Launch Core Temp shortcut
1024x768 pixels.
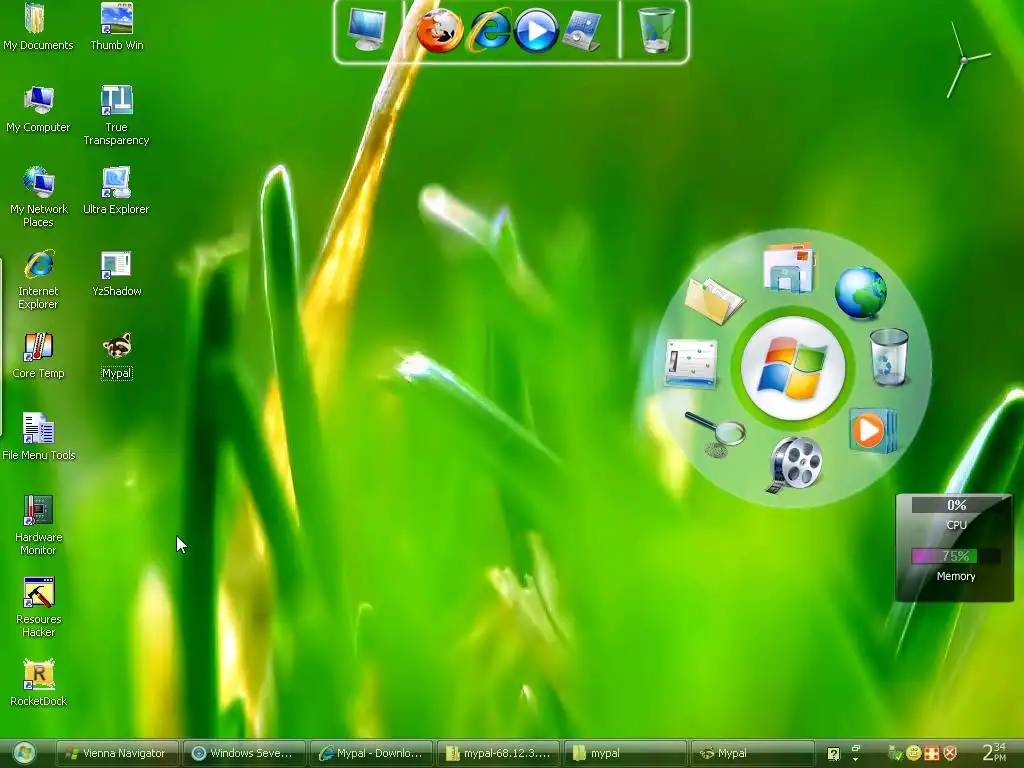coord(38,356)
